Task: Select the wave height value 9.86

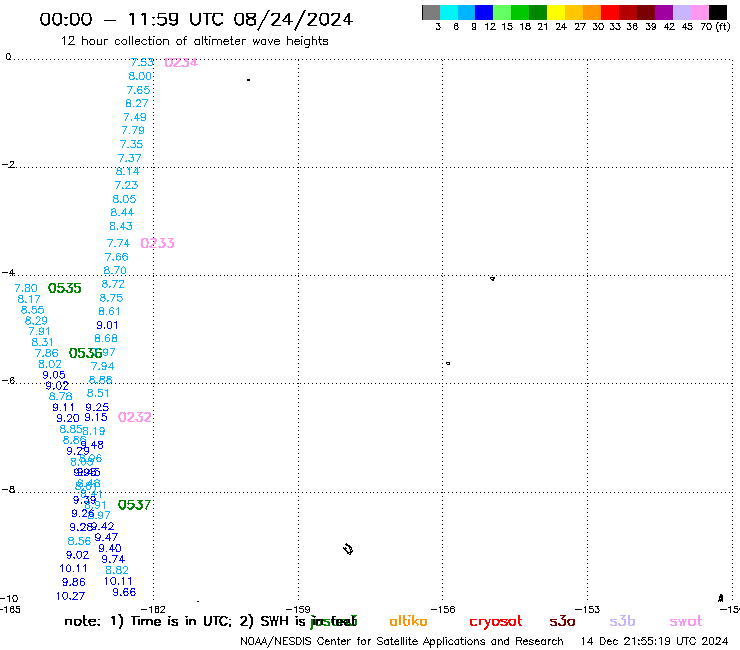Action: (x=74, y=582)
